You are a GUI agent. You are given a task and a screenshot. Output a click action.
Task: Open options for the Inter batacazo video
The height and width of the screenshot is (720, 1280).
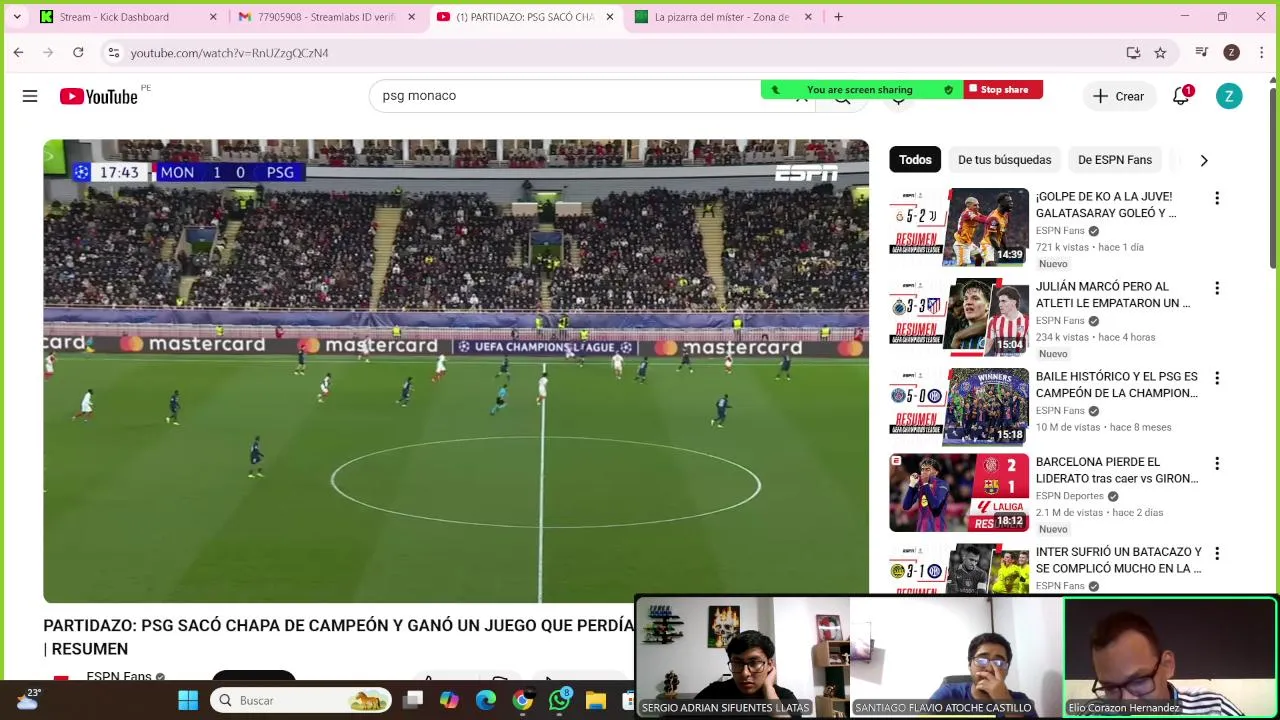click(1217, 554)
